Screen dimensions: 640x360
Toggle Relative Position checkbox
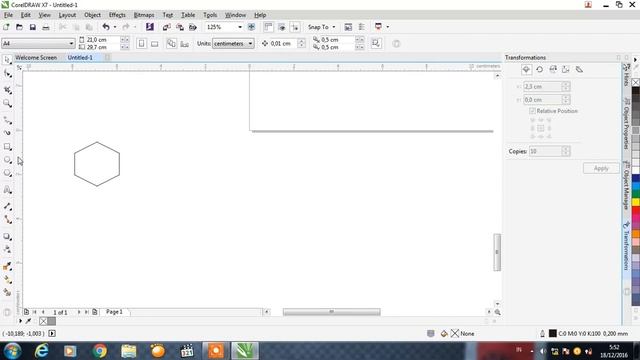coord(532,111)
